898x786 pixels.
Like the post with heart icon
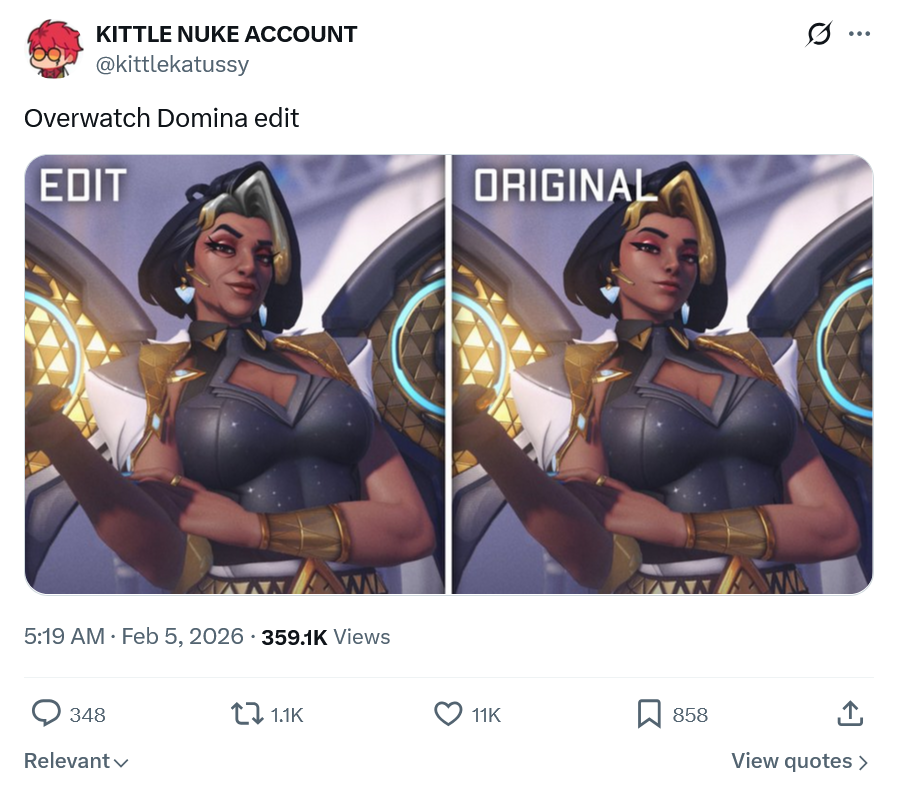point(448,714)
